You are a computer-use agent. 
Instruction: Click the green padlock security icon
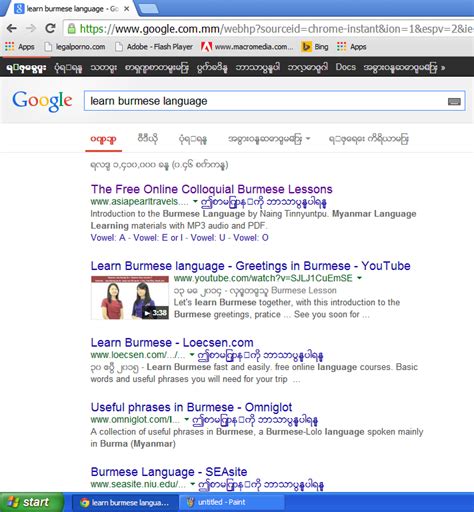click(x=71, y=29)
